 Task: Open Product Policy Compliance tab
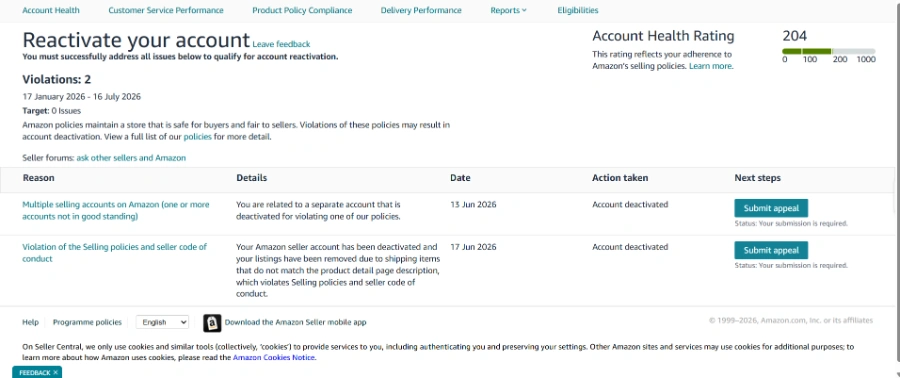click(302, 10)
